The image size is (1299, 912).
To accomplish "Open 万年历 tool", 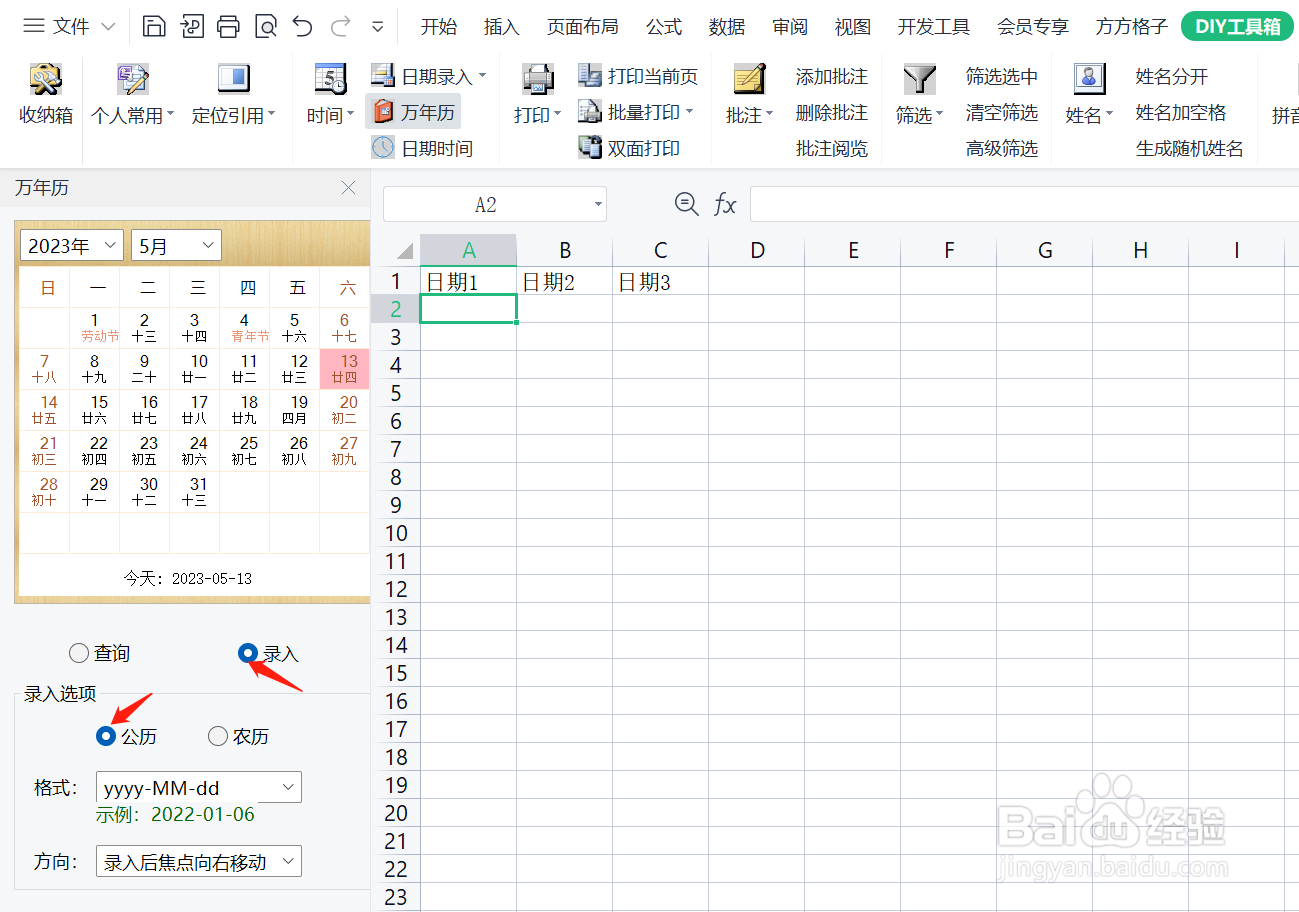I will (415, 112).
